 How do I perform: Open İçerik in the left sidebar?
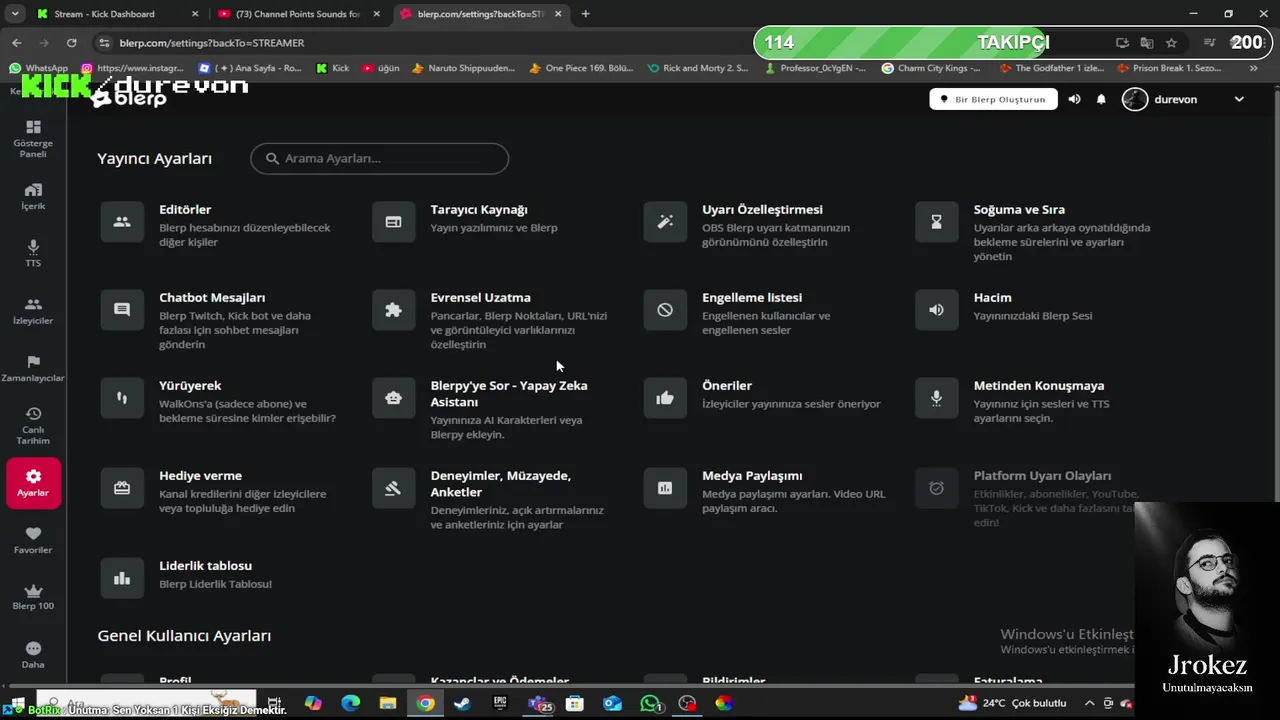pos(33,196)
